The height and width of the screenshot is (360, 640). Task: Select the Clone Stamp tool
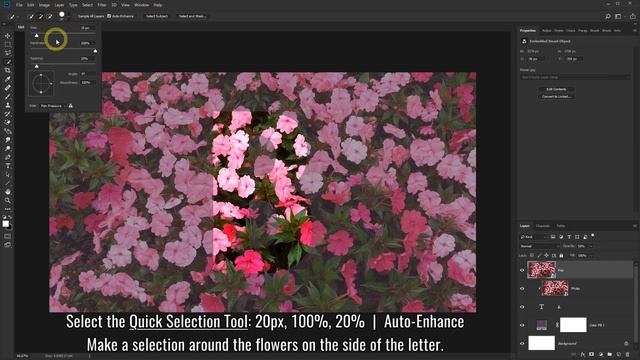(7, 105)
